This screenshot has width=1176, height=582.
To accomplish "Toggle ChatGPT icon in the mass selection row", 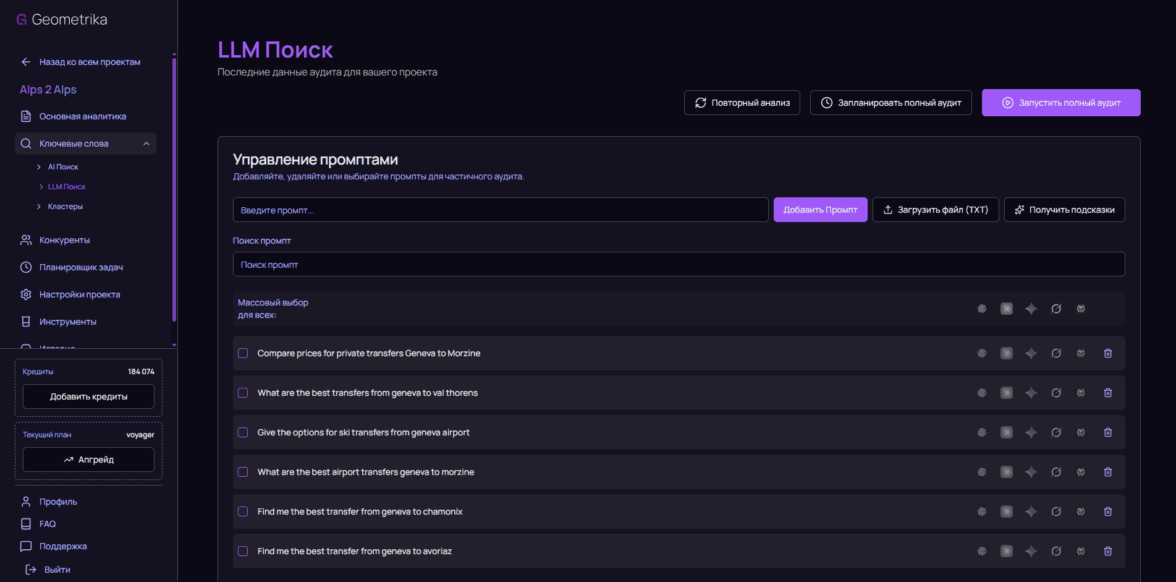I will [981, 309].
